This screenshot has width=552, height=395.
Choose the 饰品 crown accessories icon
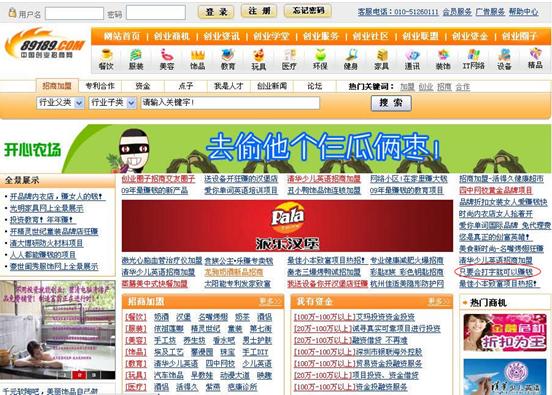coord(197,59)
